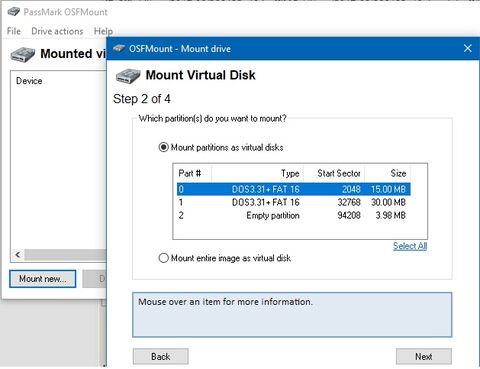
Task: Go to the Next step
Action: 424,356
